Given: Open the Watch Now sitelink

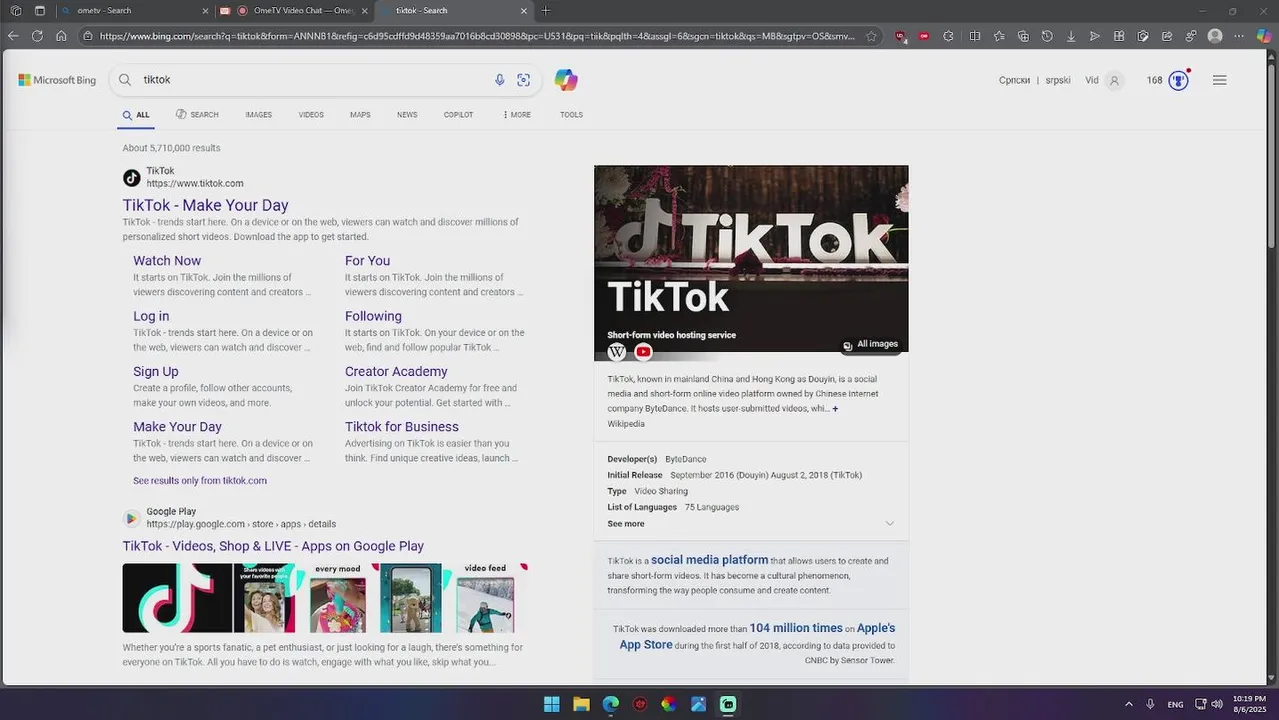Looking at the screenshot, I should 167,261.
